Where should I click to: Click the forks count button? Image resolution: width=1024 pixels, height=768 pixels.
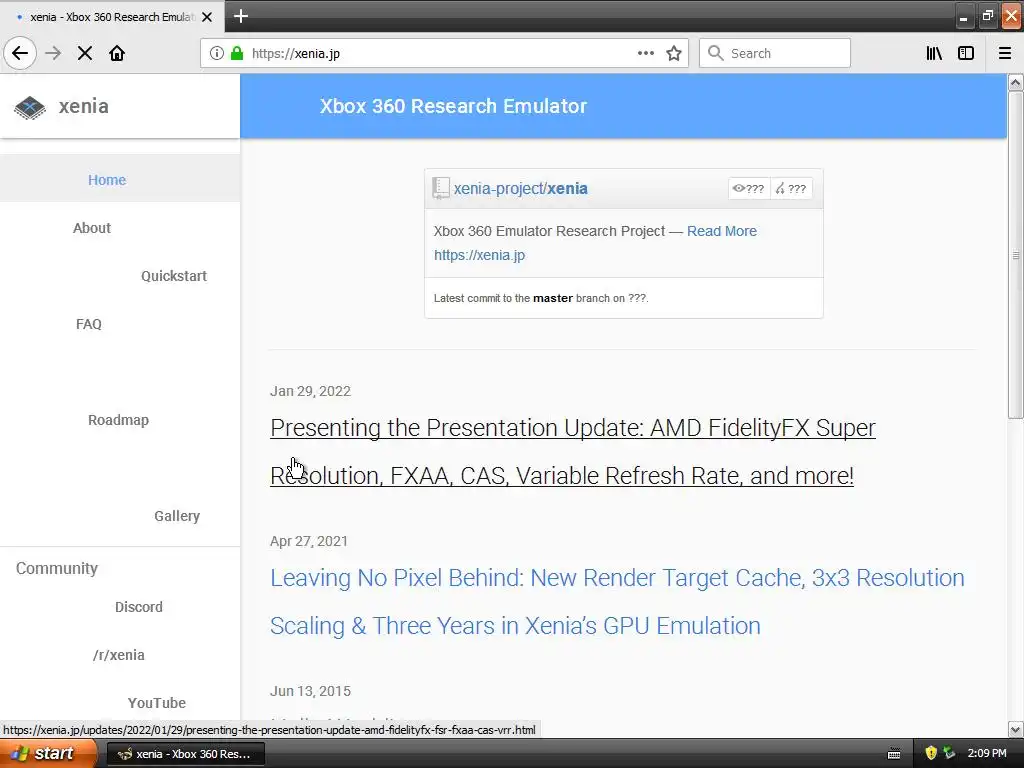(791, 189)
